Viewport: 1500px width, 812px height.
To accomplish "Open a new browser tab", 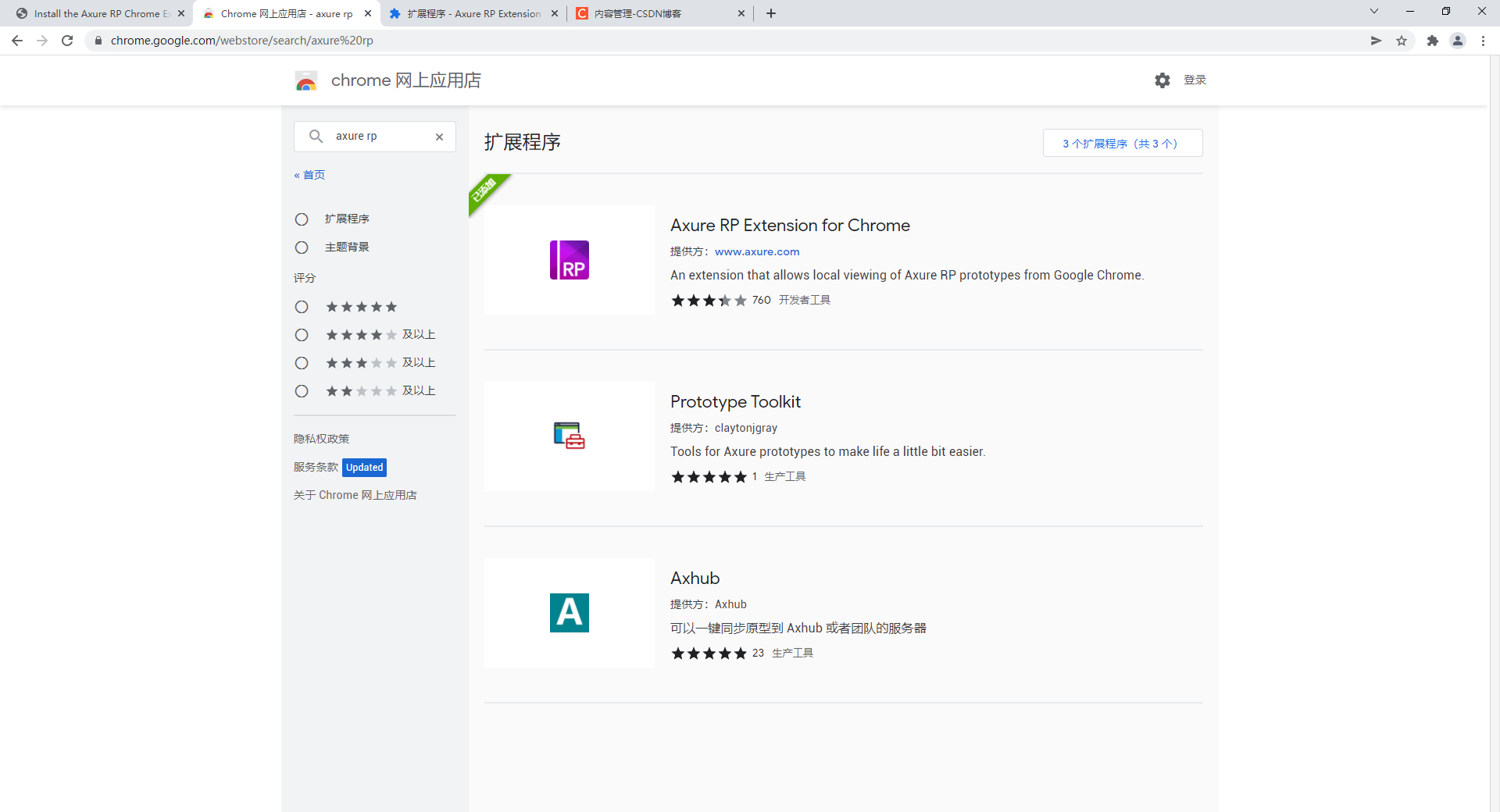I will (771, 13).
